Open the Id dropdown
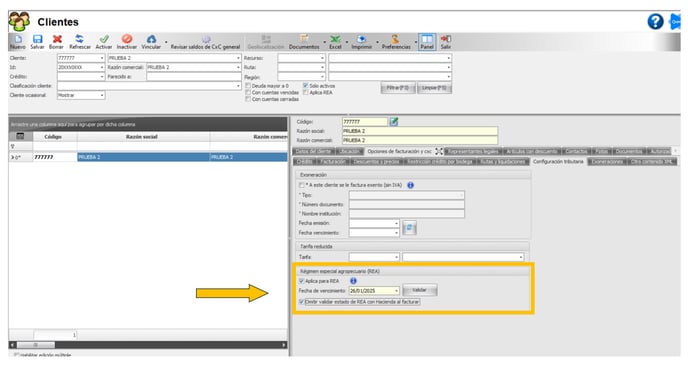Screen dimensions: 688x365 [x=102, y=67]
